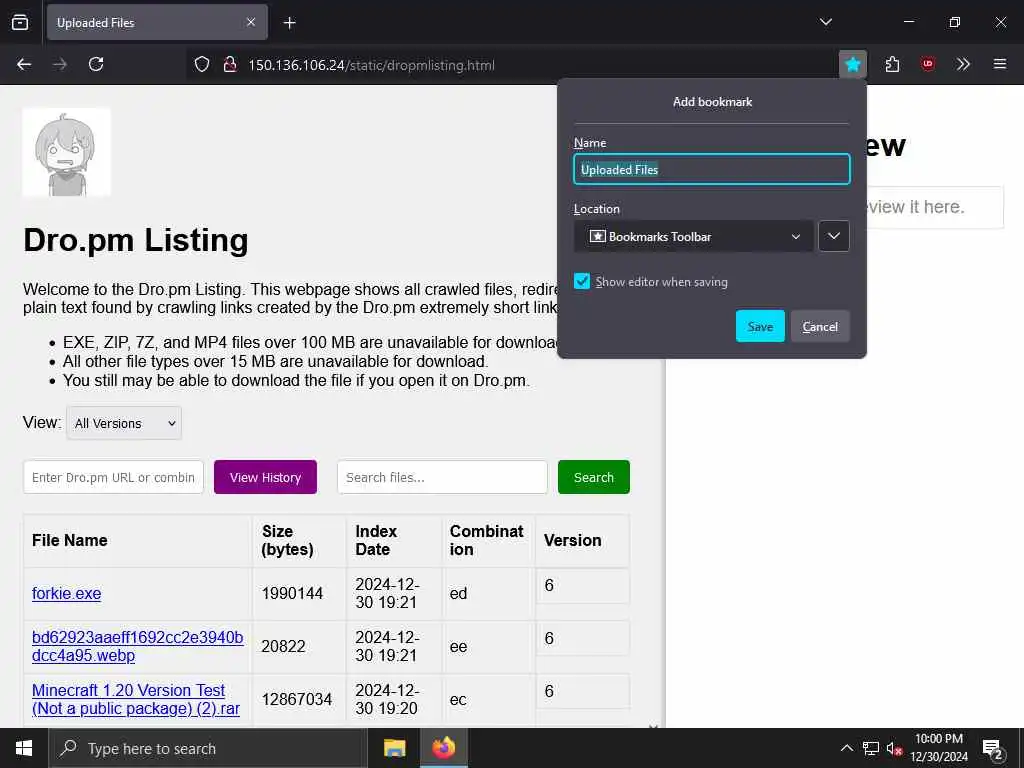Click the taskbar search box
This screenshot has height=768, width=1024.
coord(208,748)
